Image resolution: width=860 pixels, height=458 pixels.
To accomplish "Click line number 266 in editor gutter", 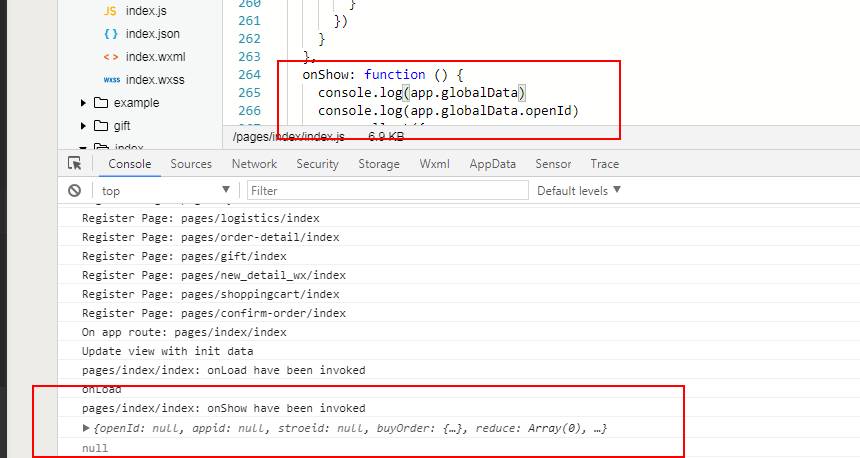I will [x=250, y=111].
